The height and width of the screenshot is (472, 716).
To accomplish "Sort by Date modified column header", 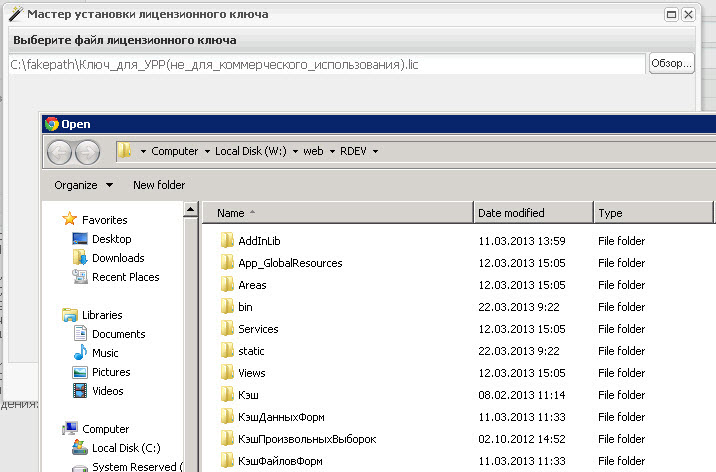I will tap(511, 213).
